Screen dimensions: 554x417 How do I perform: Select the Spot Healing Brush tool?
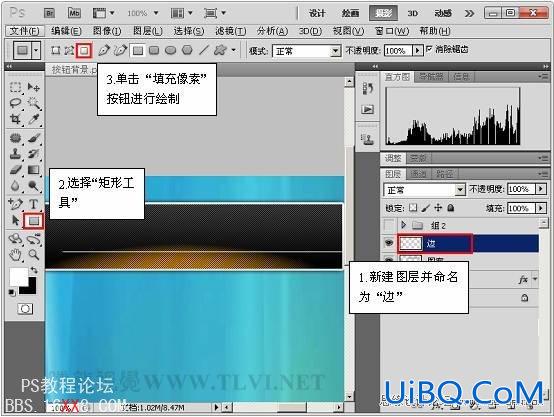click(15, 138)
